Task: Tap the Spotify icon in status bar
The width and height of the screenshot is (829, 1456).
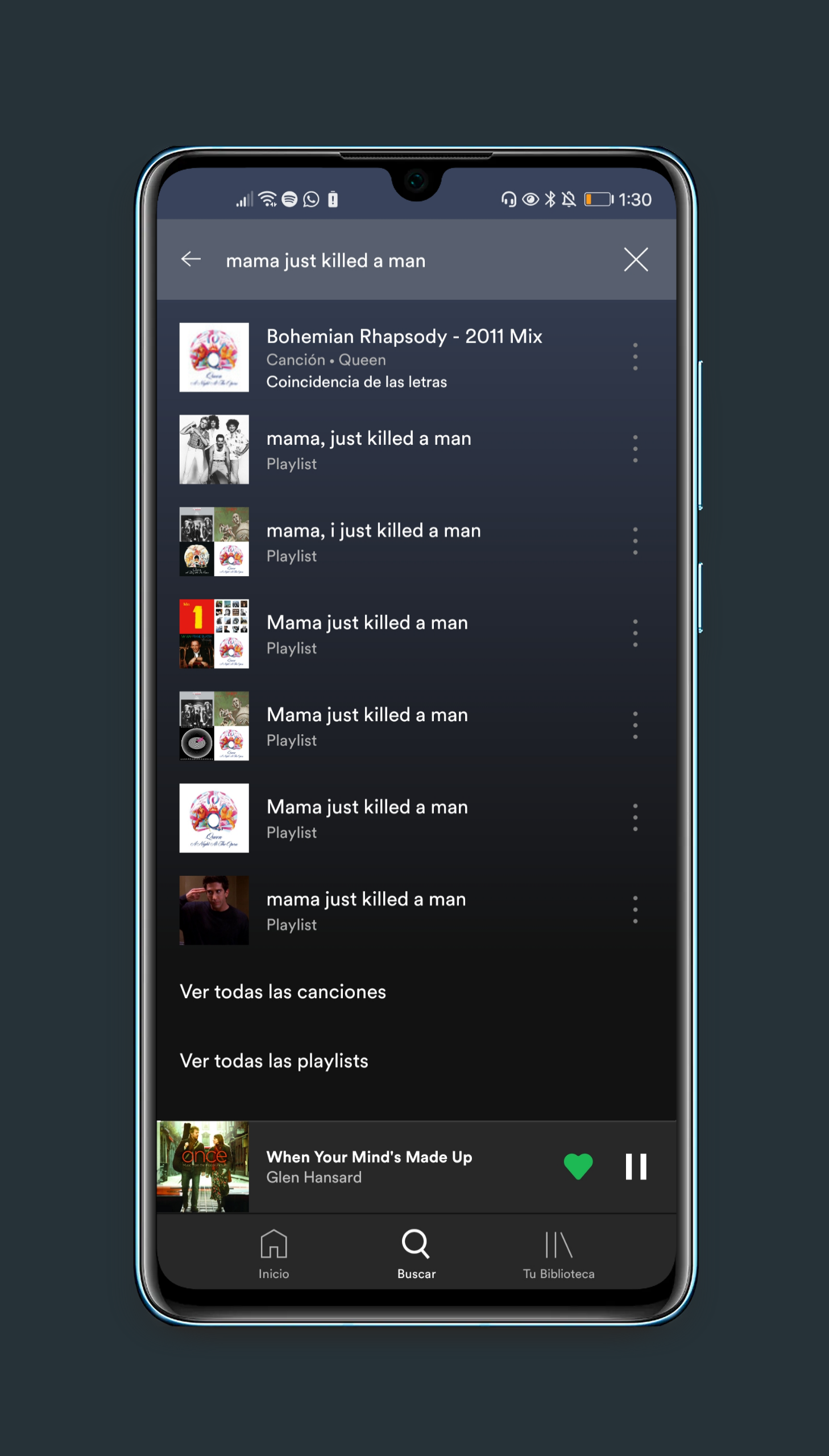Action: coord(289,199)
